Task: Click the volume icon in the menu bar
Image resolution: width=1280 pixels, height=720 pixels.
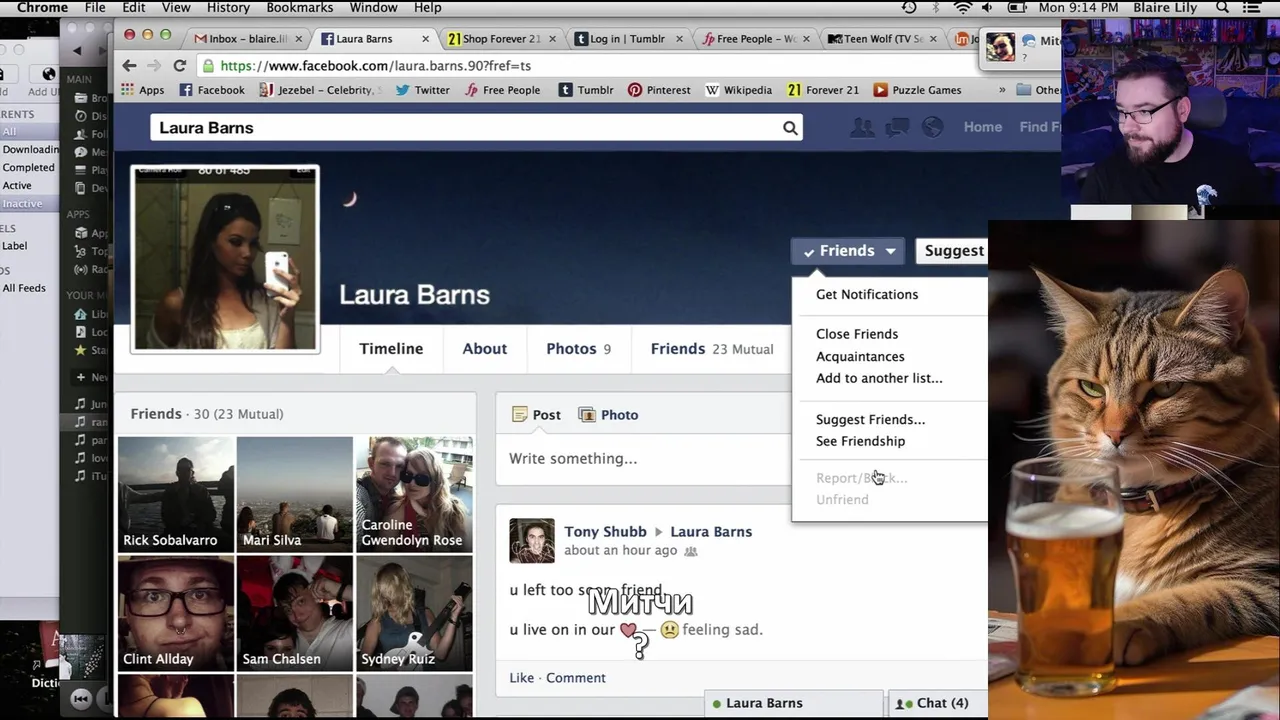Action: [x=987, y=8]
